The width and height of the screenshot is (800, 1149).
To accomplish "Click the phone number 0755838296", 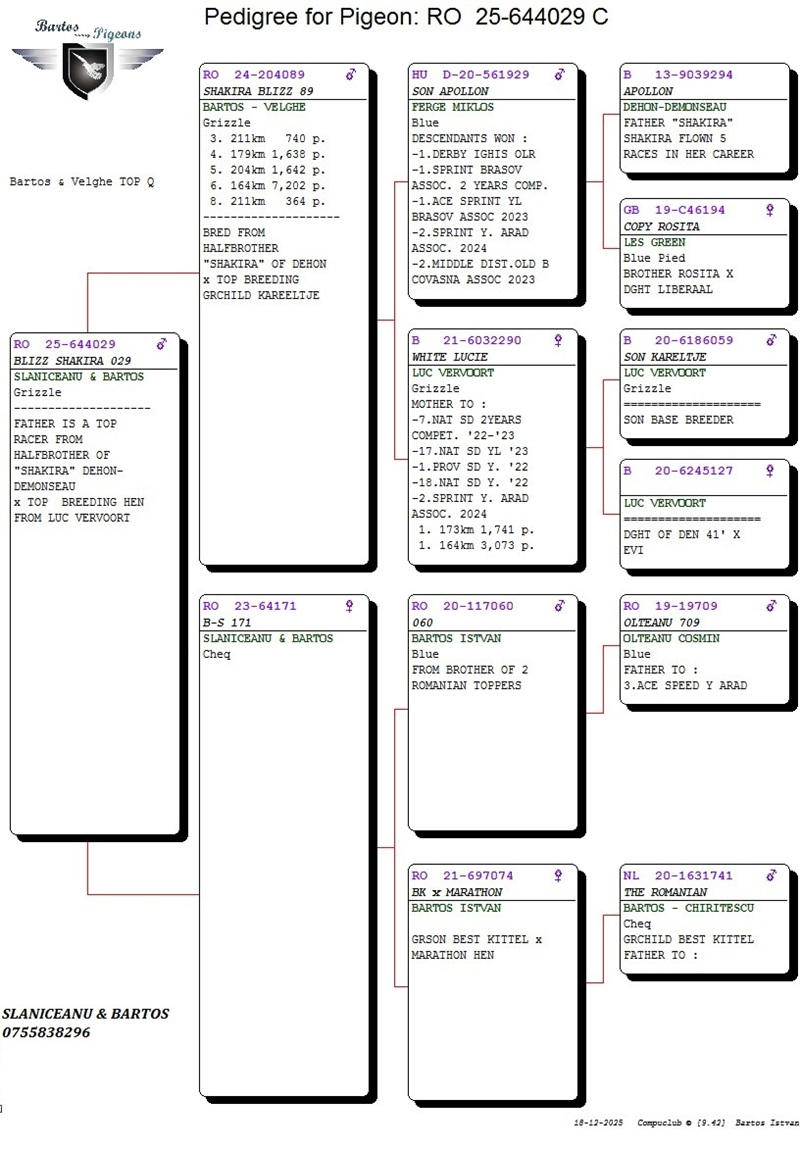I will pos(46,1032).
